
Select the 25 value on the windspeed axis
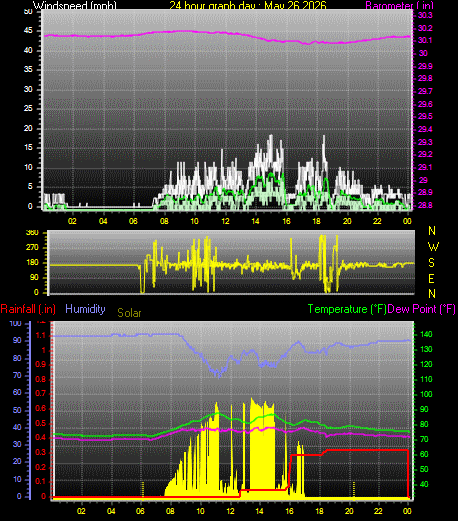point(28,108)
